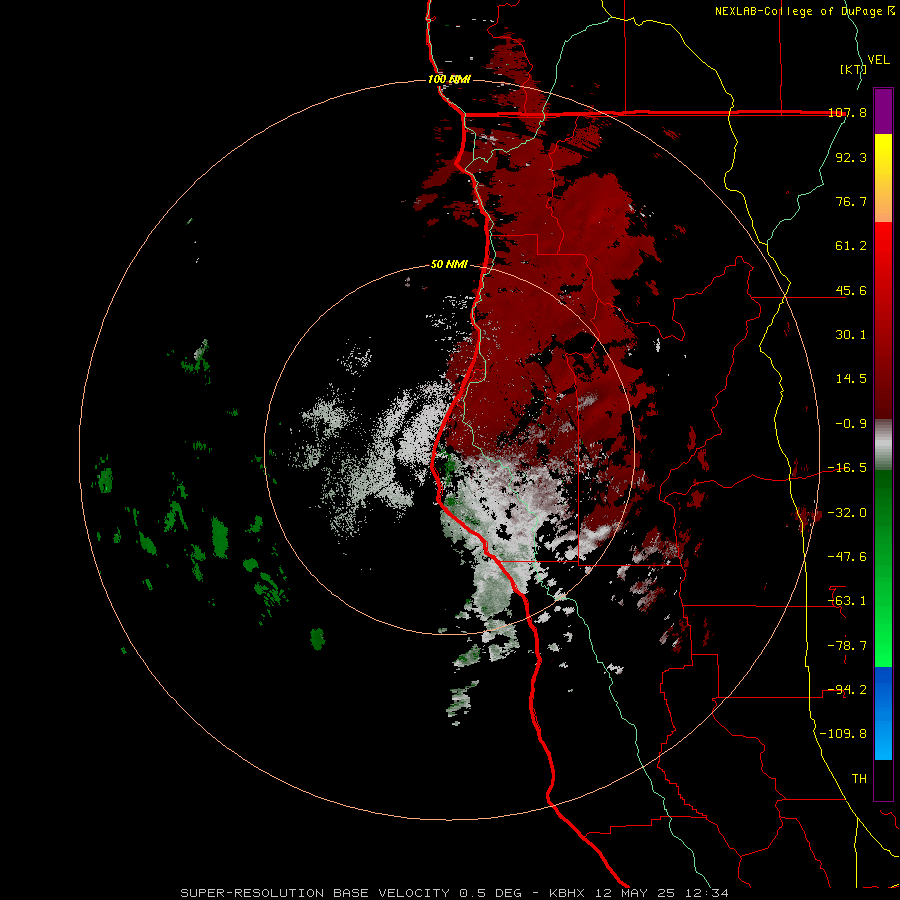Select the -0.9 legend value
900x900 pixels.
tap(851, 424)
